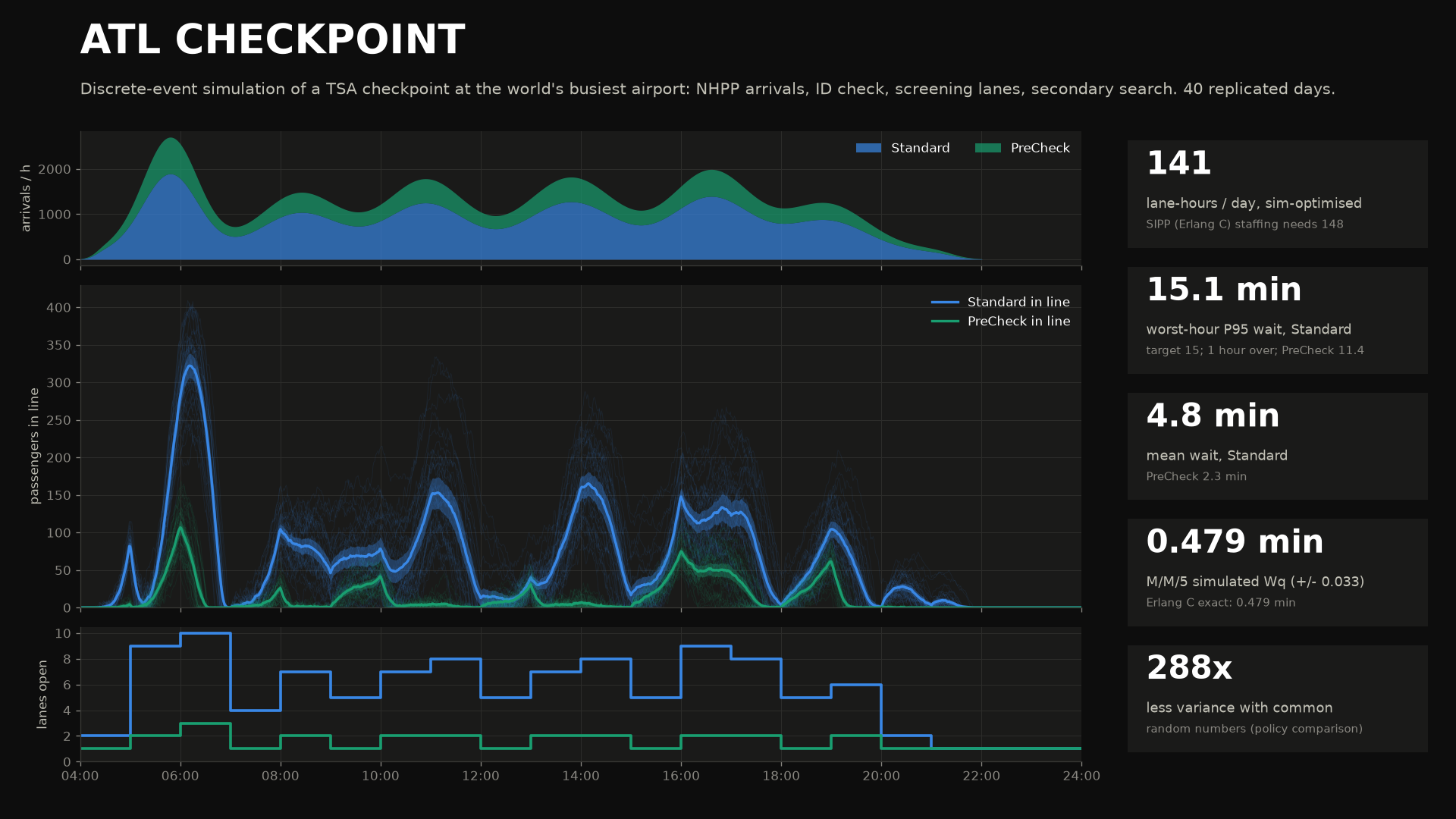
Task: Click the 'passengers in line' axis title
Action: click(34, 446)
